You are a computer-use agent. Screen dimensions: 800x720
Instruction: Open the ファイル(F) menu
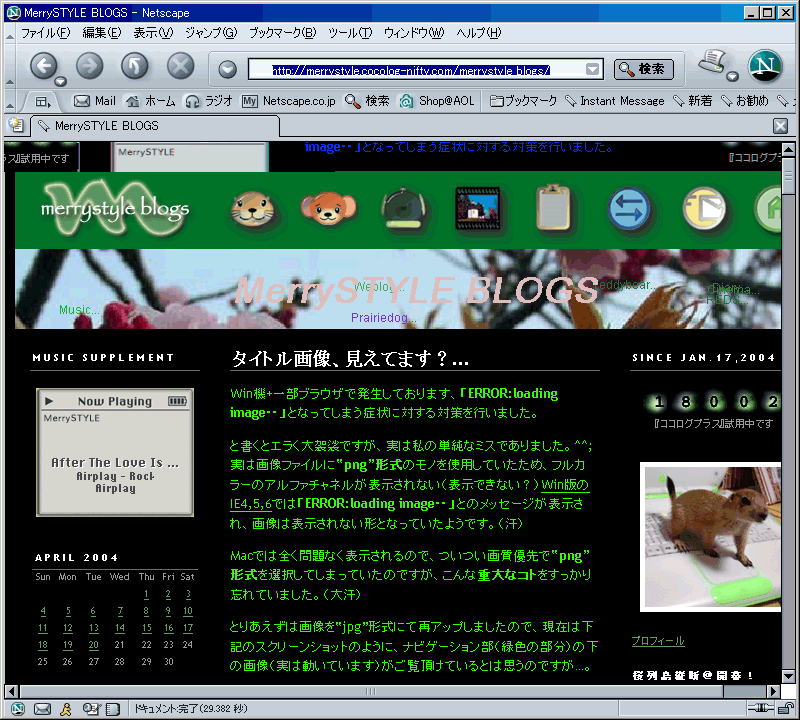45,33
